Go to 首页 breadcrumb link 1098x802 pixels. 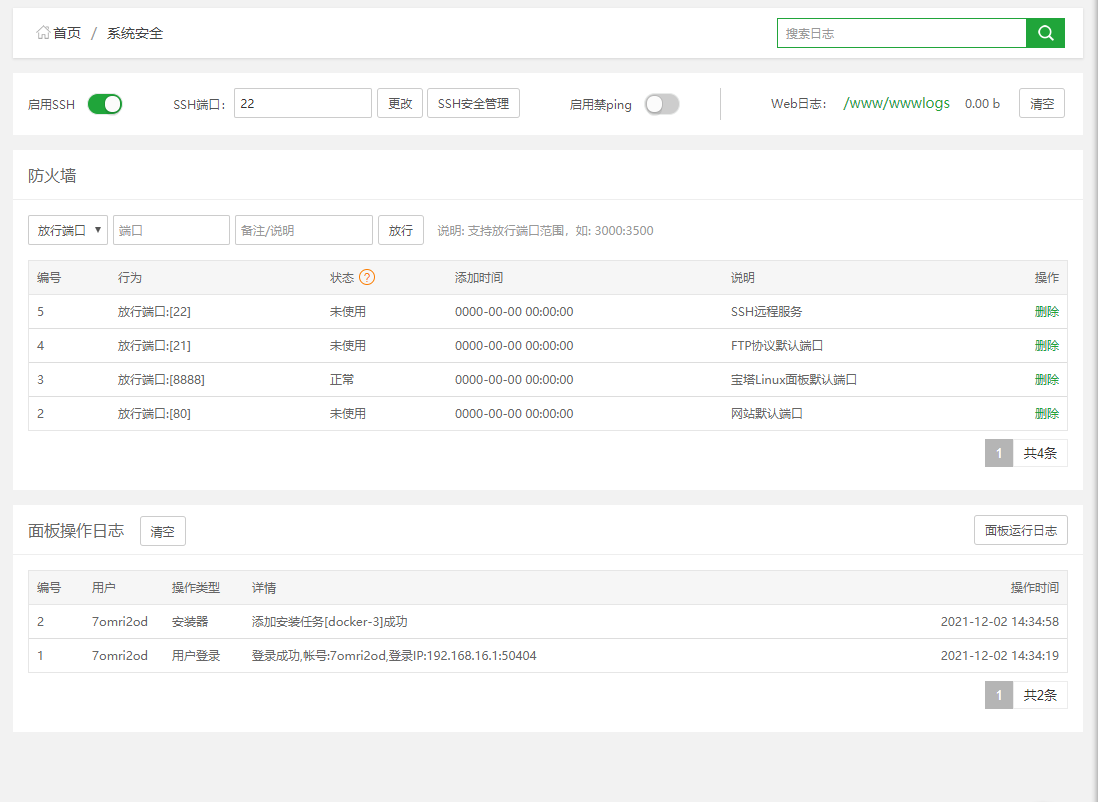coord(67,33)
